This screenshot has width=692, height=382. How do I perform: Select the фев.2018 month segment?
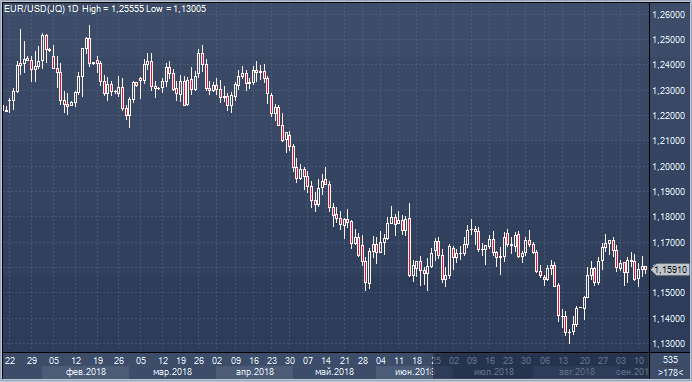coord(86,372)
